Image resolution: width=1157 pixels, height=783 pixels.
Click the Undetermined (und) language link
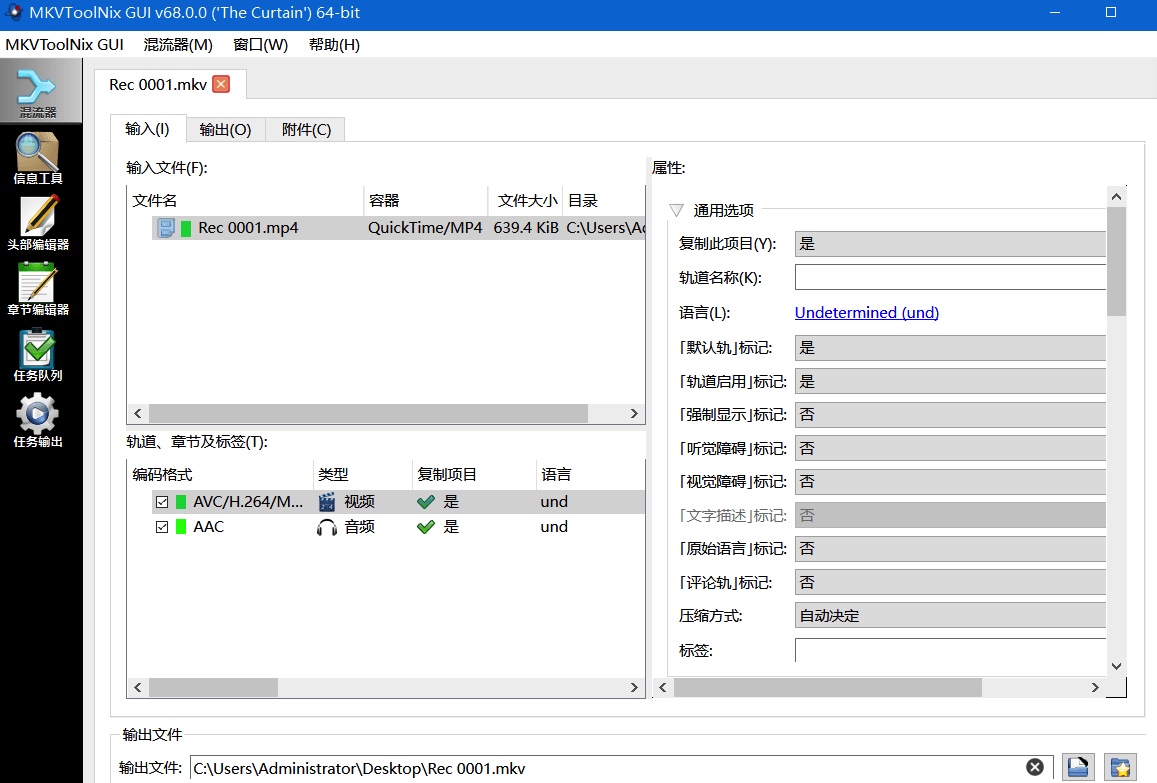click(866, 312)
